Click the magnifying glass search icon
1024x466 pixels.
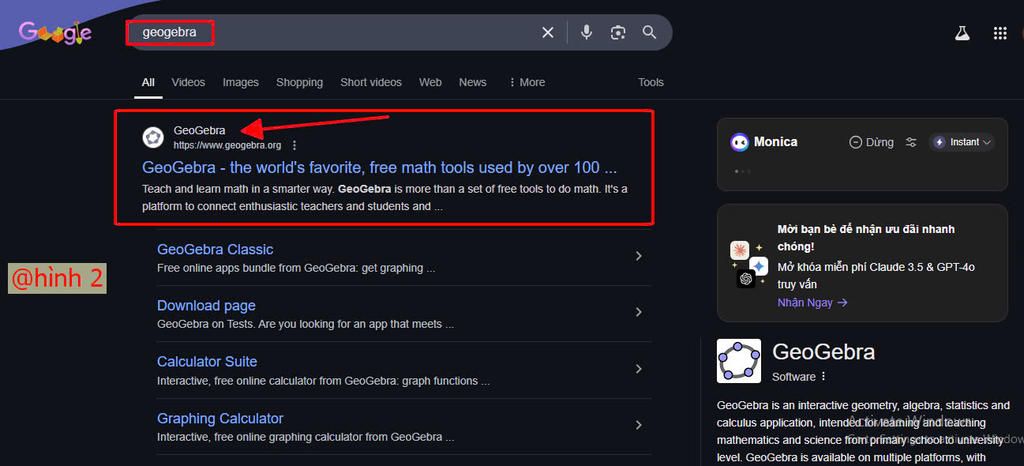pyautogui.click(x=649, y=32)
